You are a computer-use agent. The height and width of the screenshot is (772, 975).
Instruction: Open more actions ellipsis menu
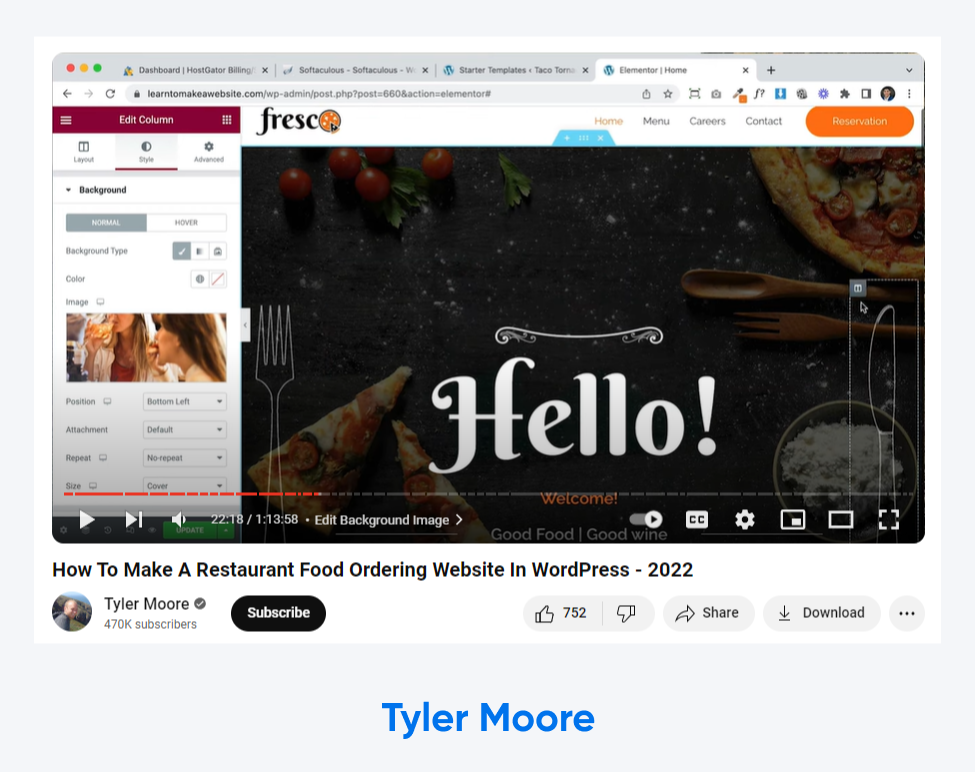pyautogui.click(x=906, y=613)
